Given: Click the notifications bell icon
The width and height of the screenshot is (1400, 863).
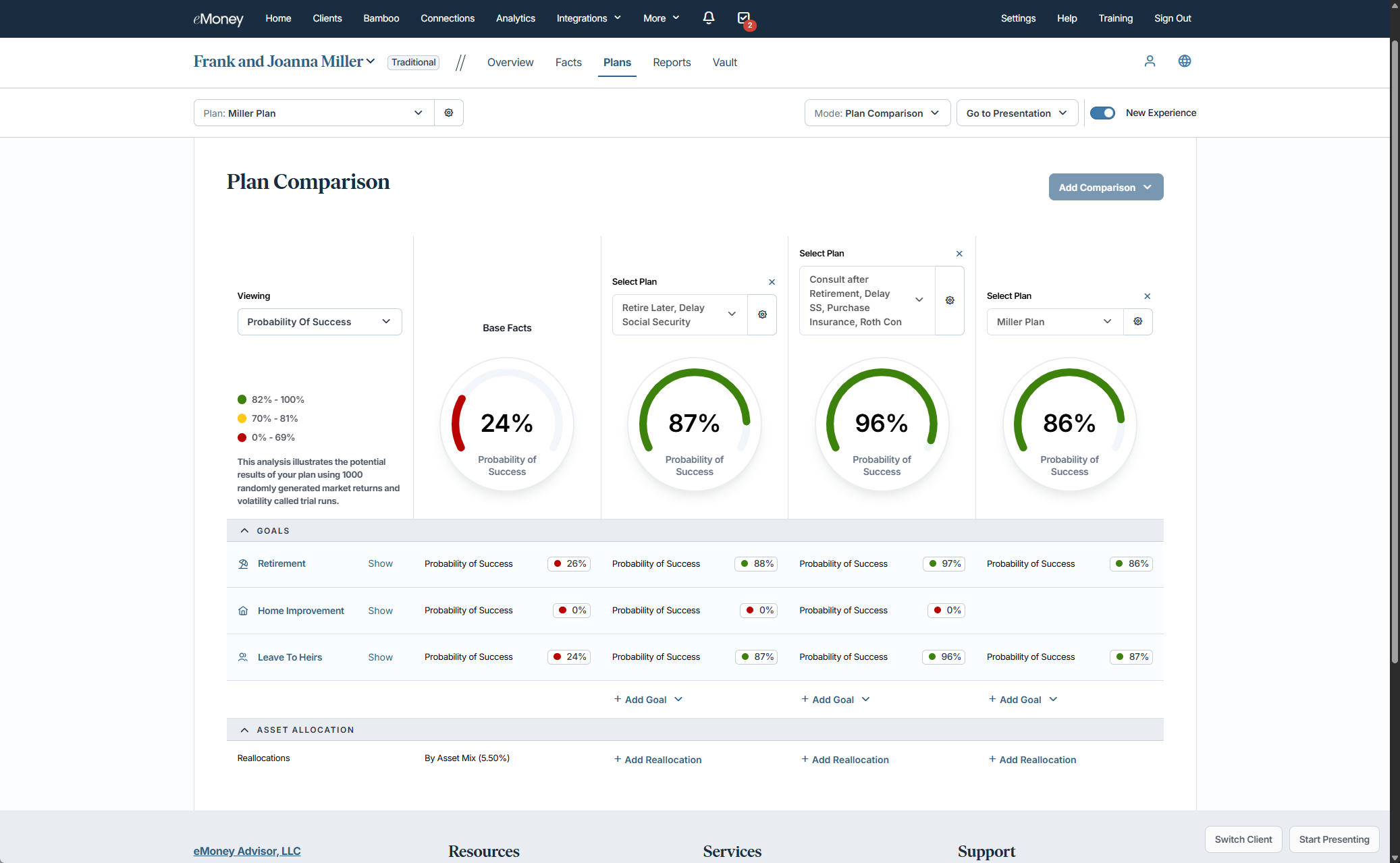Looking at the screenshot, I should point(708,18).
